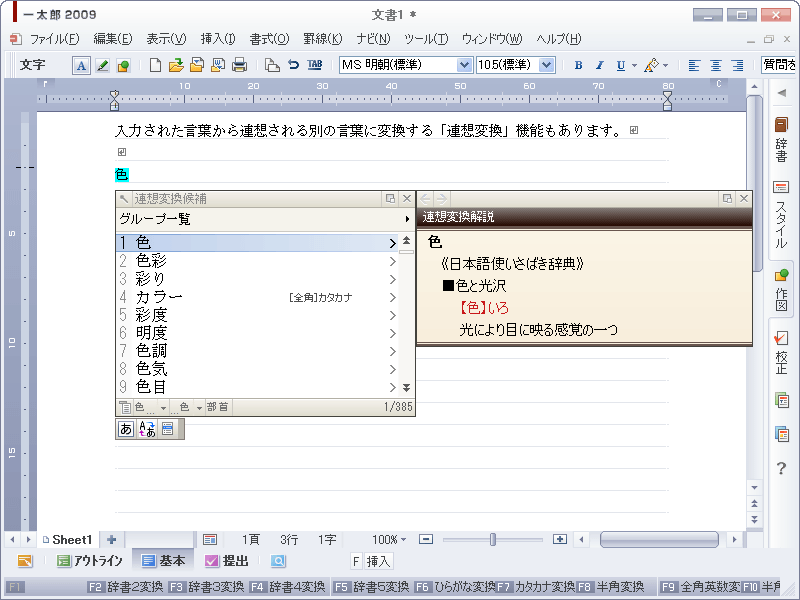Open the 10.5 font size dropdown
The image size is (800, 600).
pos(547,65)
